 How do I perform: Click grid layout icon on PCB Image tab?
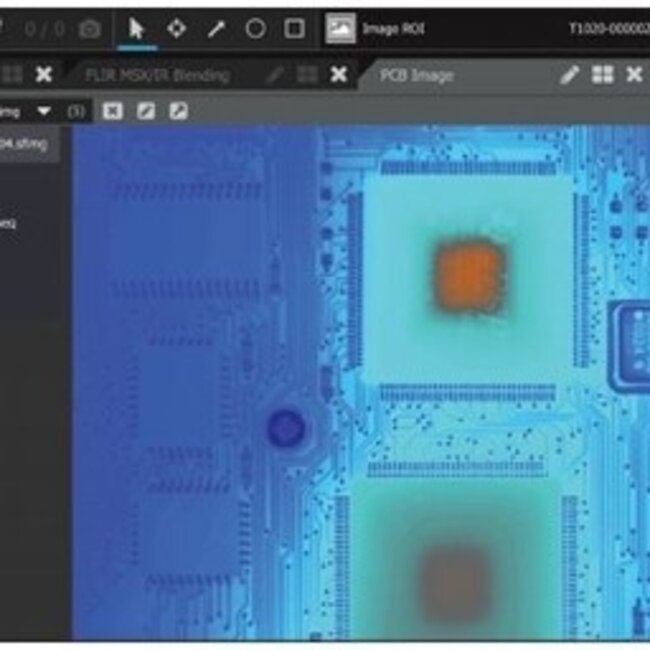(602, 75)
